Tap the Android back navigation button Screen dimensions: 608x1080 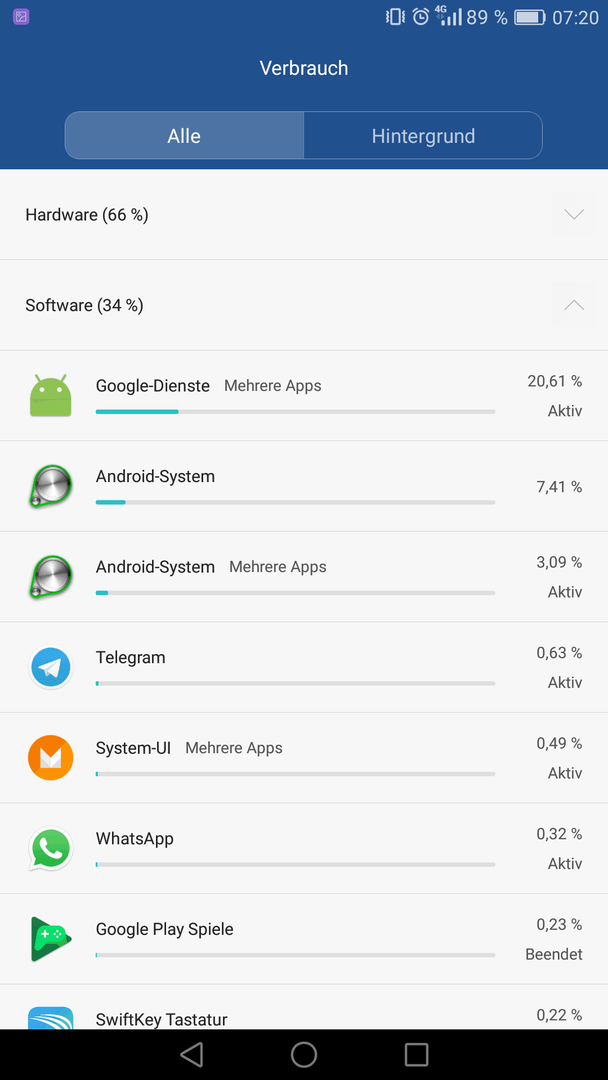pos(191,1054)
